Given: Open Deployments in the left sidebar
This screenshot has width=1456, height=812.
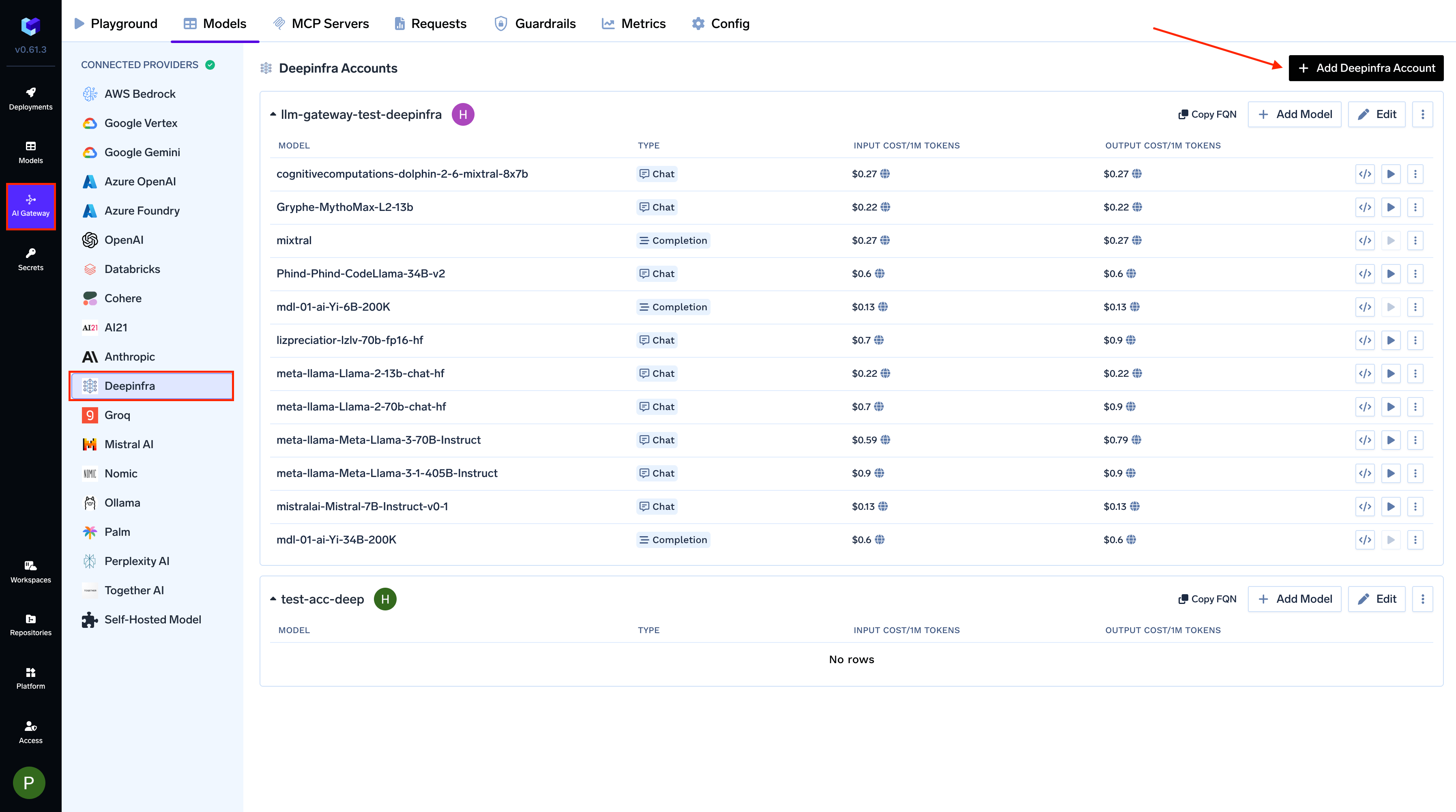Looking at the screenshot, I should point(30,99).
